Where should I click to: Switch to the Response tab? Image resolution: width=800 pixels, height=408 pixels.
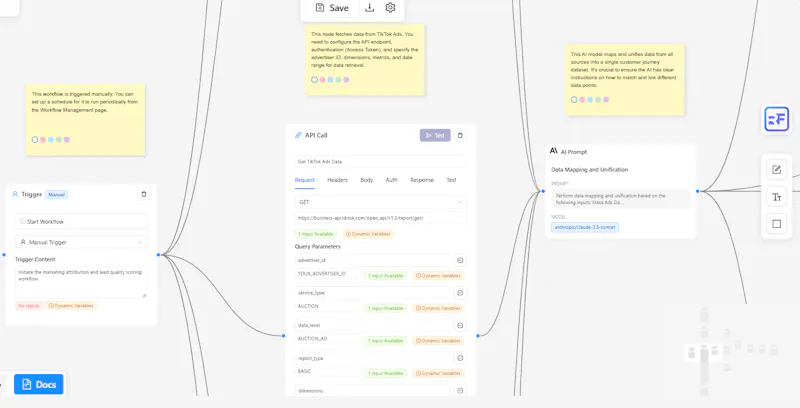click(422, 180)
